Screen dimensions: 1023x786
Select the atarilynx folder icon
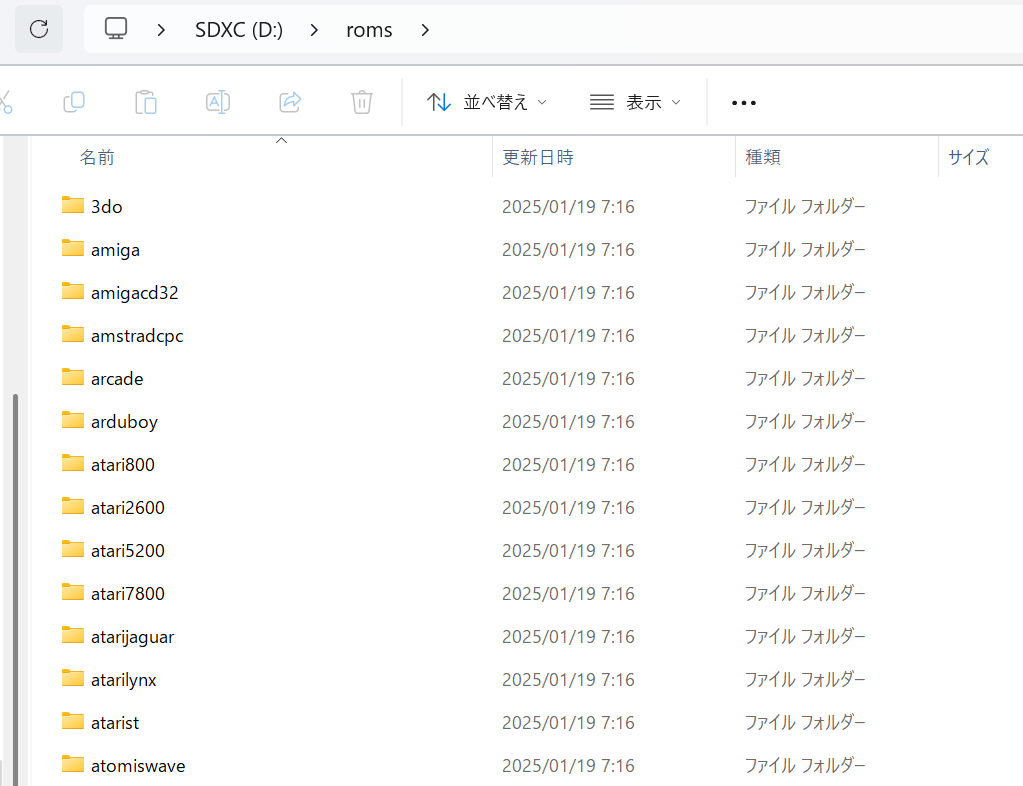(73, 678)
